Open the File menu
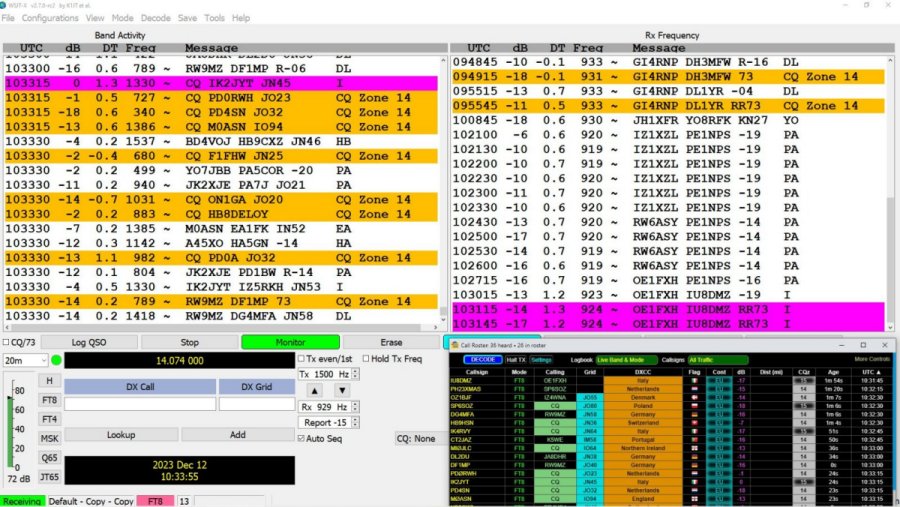This screenshot has width=900, height=507. point(8,18)
